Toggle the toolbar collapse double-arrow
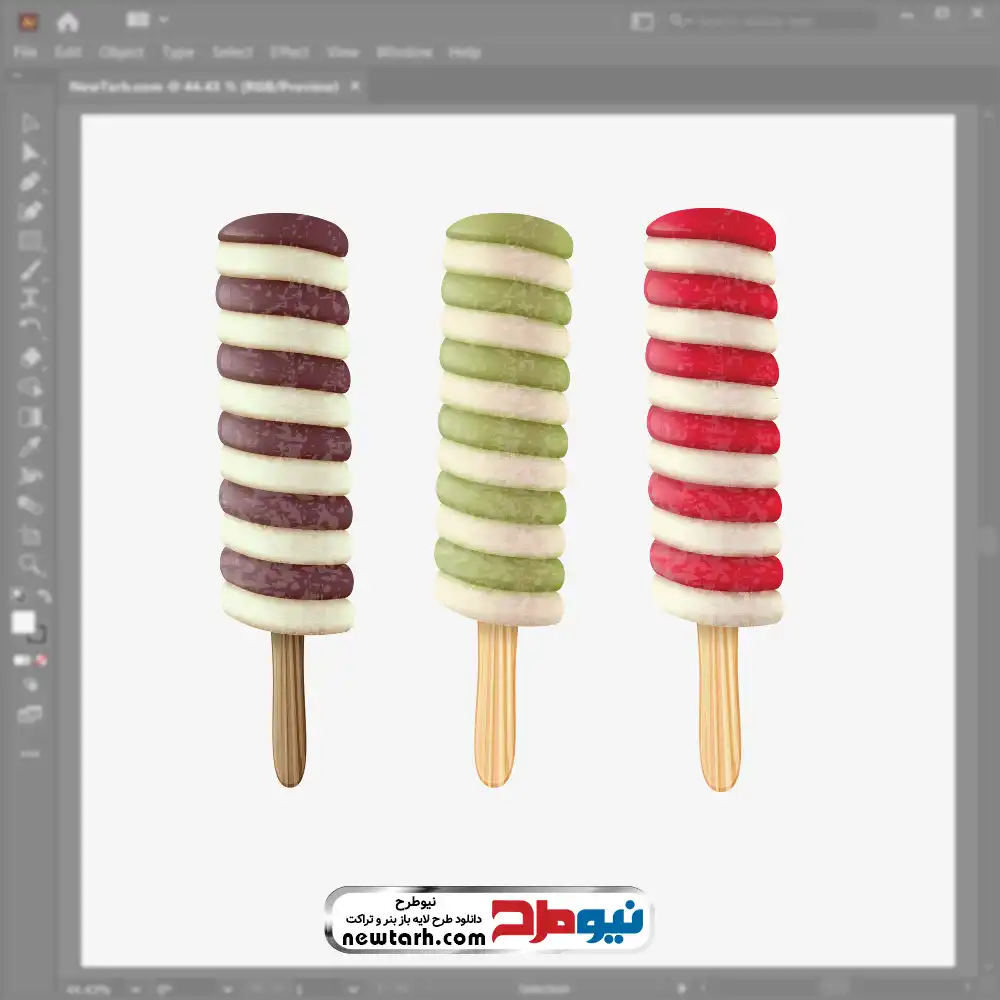Image resolution: width=1000 pixels, height=1000 pixels. [19, 76]
